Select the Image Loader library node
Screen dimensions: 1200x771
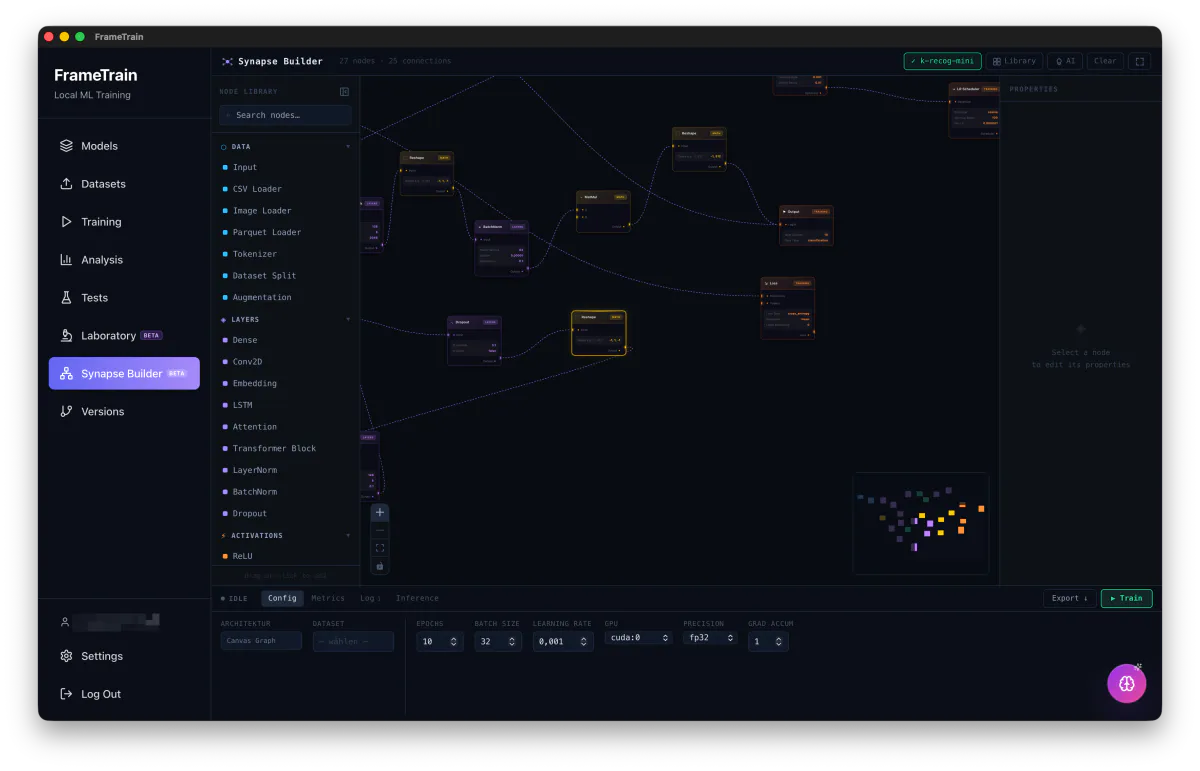[x=285, y=211]
